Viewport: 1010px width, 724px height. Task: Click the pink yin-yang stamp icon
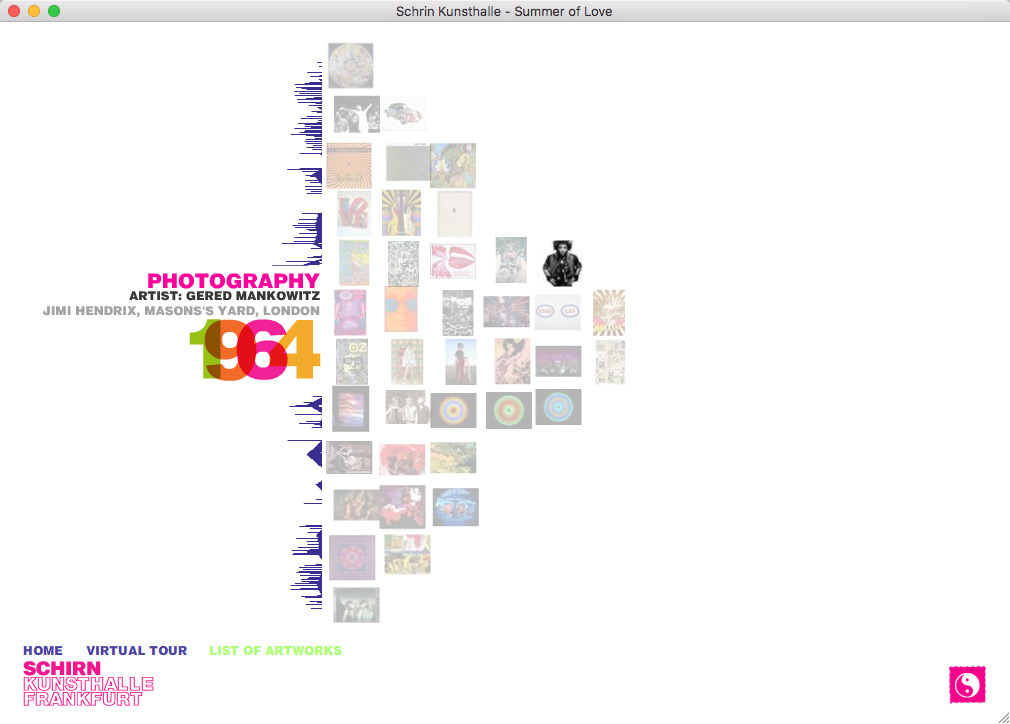(x=966, y=684)
